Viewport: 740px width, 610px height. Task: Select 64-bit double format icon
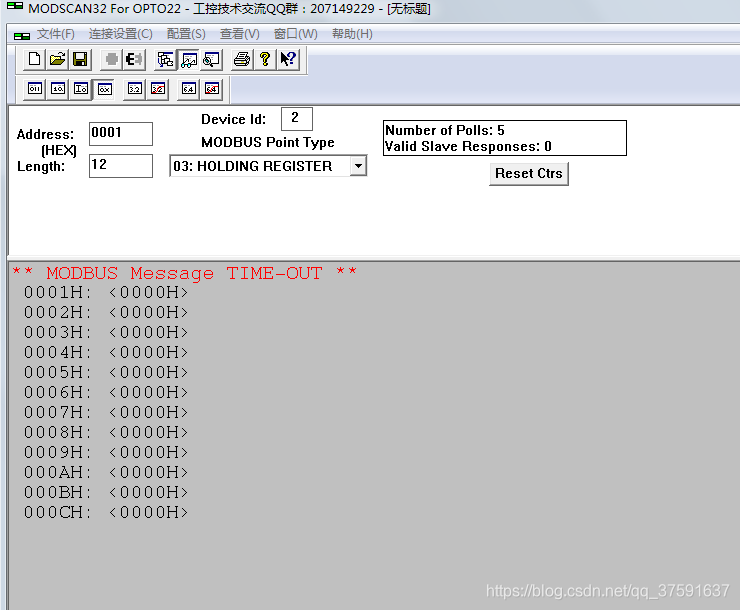click(x=188, y=89)
